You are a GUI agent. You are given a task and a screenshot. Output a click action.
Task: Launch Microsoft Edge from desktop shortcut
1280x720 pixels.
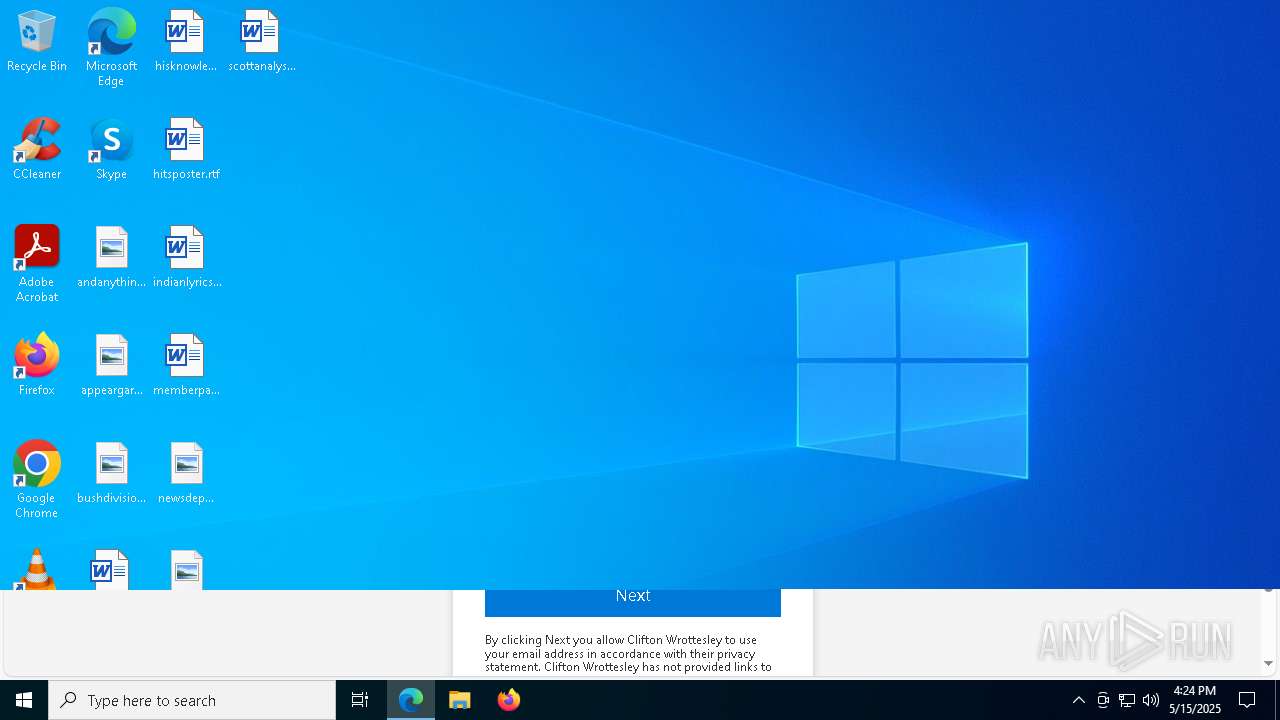[x=111, y=47]
